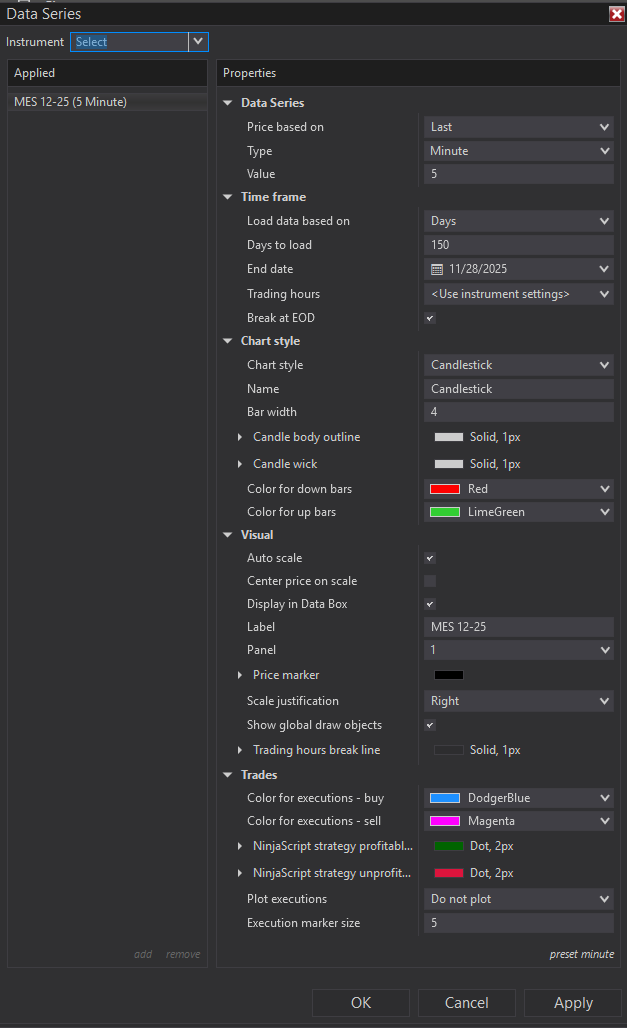627x1028 pixels.
Task: Click the preset minute link
Action: pos(581,954)
